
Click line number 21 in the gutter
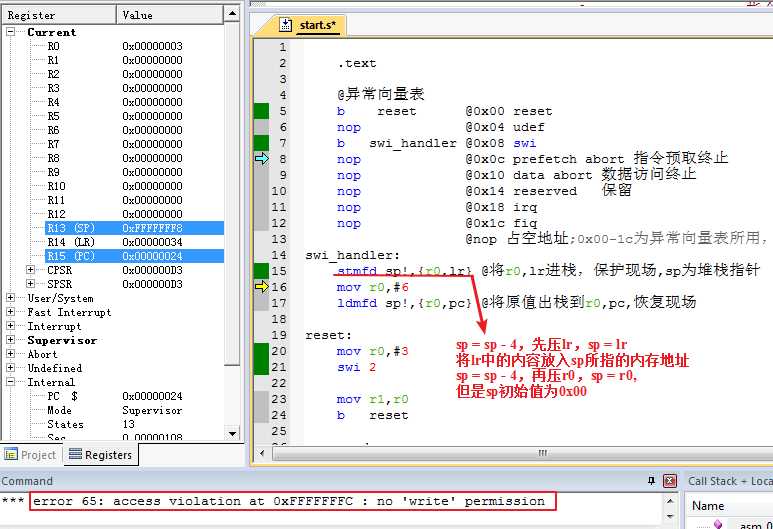point(279,367)
